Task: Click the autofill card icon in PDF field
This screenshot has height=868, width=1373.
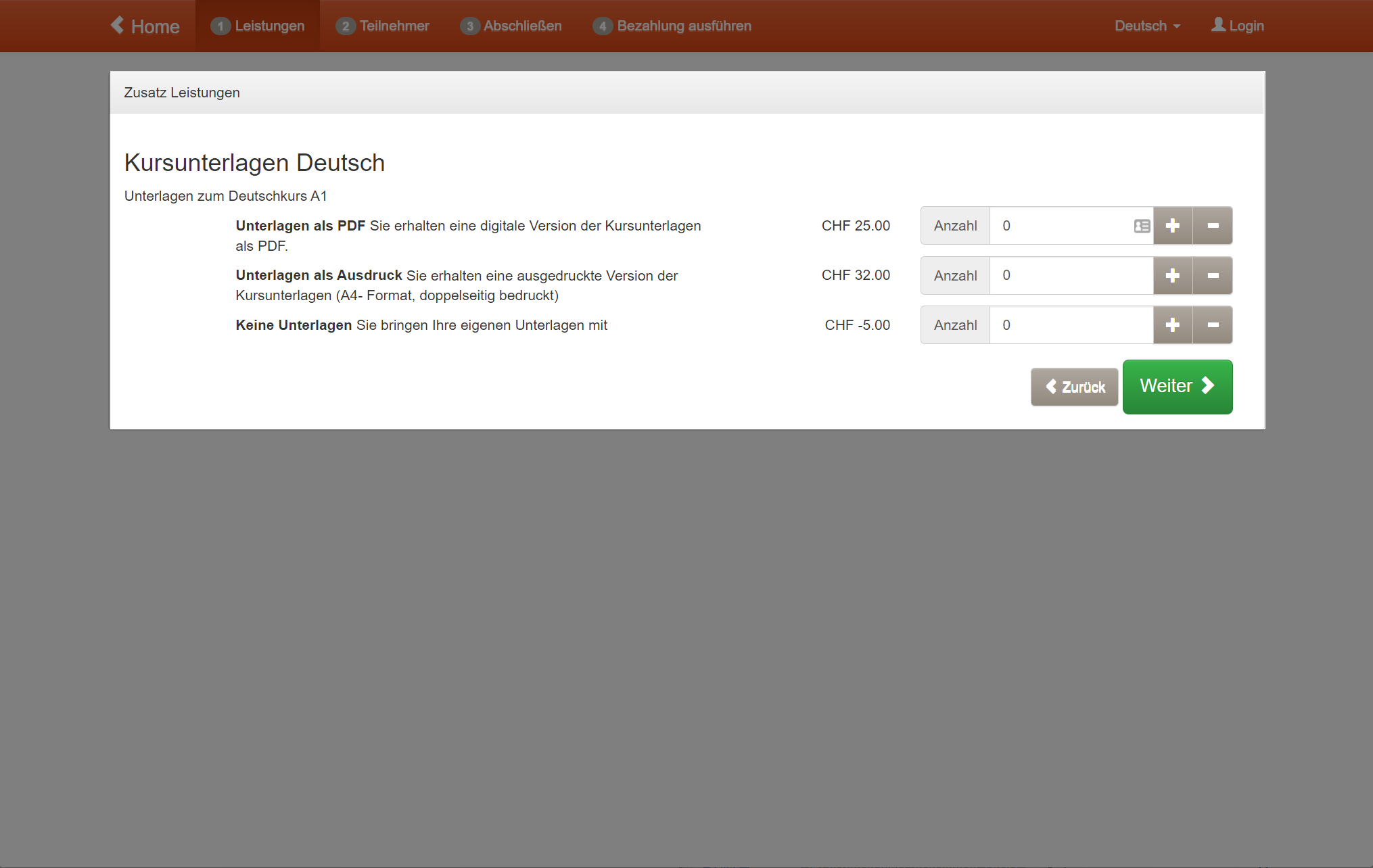Action: pyautogui.click(x=1142, y=226)
